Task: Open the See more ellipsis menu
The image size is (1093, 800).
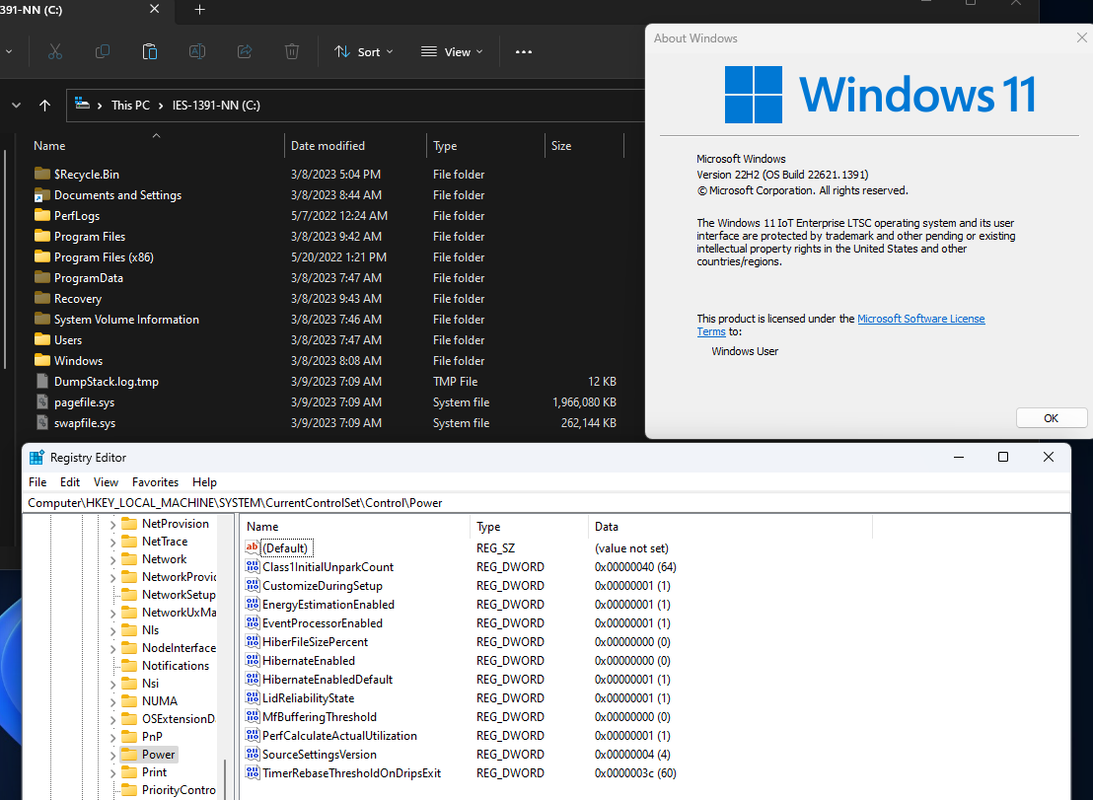Action: pos(523,52)
